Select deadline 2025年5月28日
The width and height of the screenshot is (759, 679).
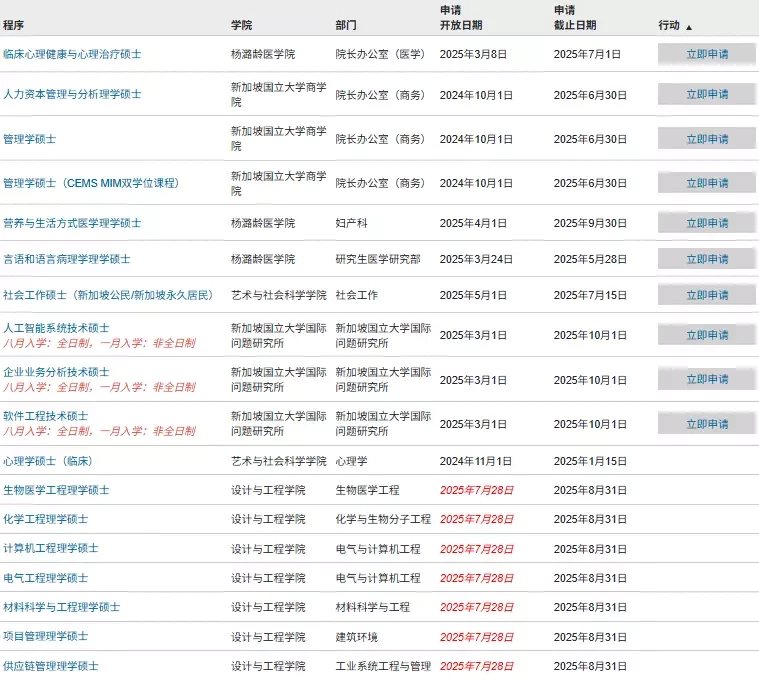(590, 259)
